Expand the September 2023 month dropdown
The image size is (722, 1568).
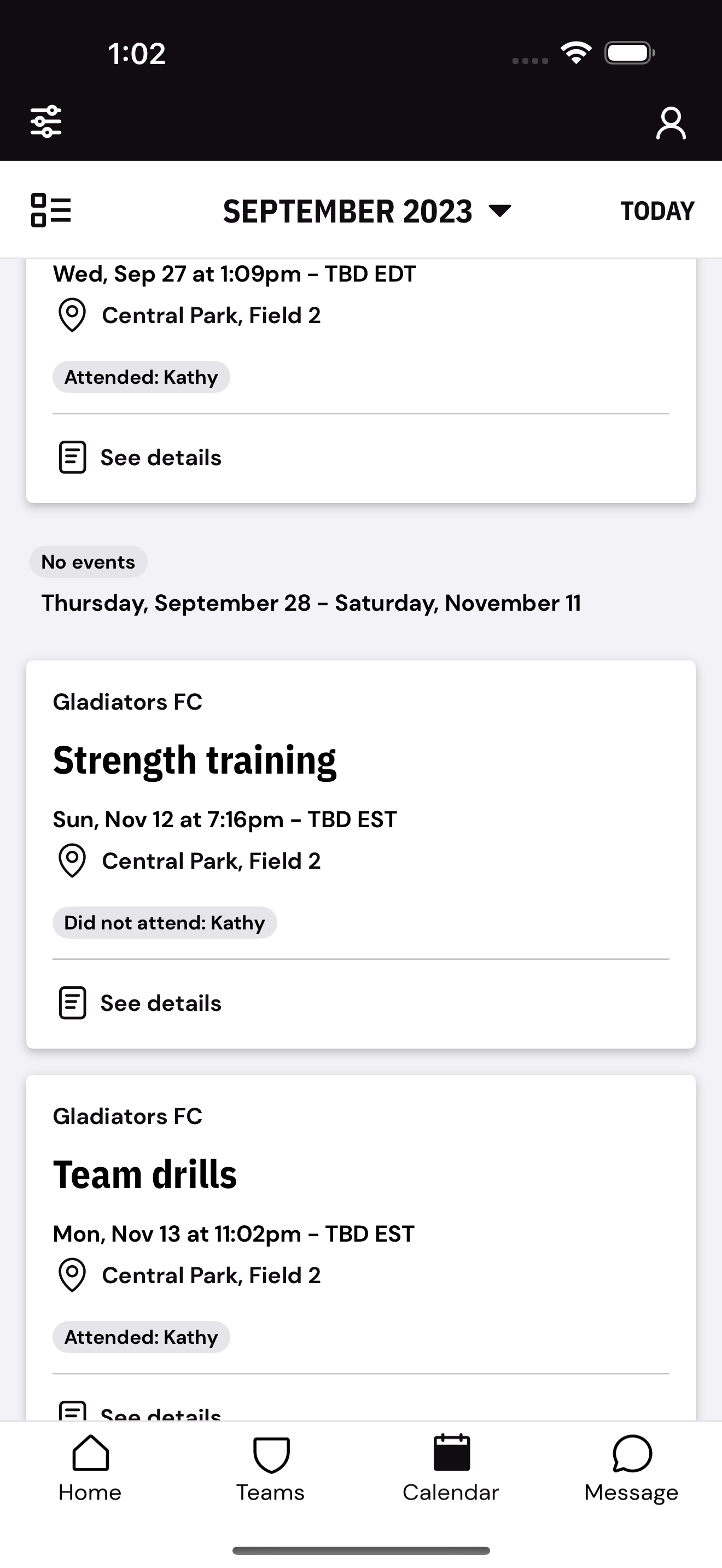(367, 211)
